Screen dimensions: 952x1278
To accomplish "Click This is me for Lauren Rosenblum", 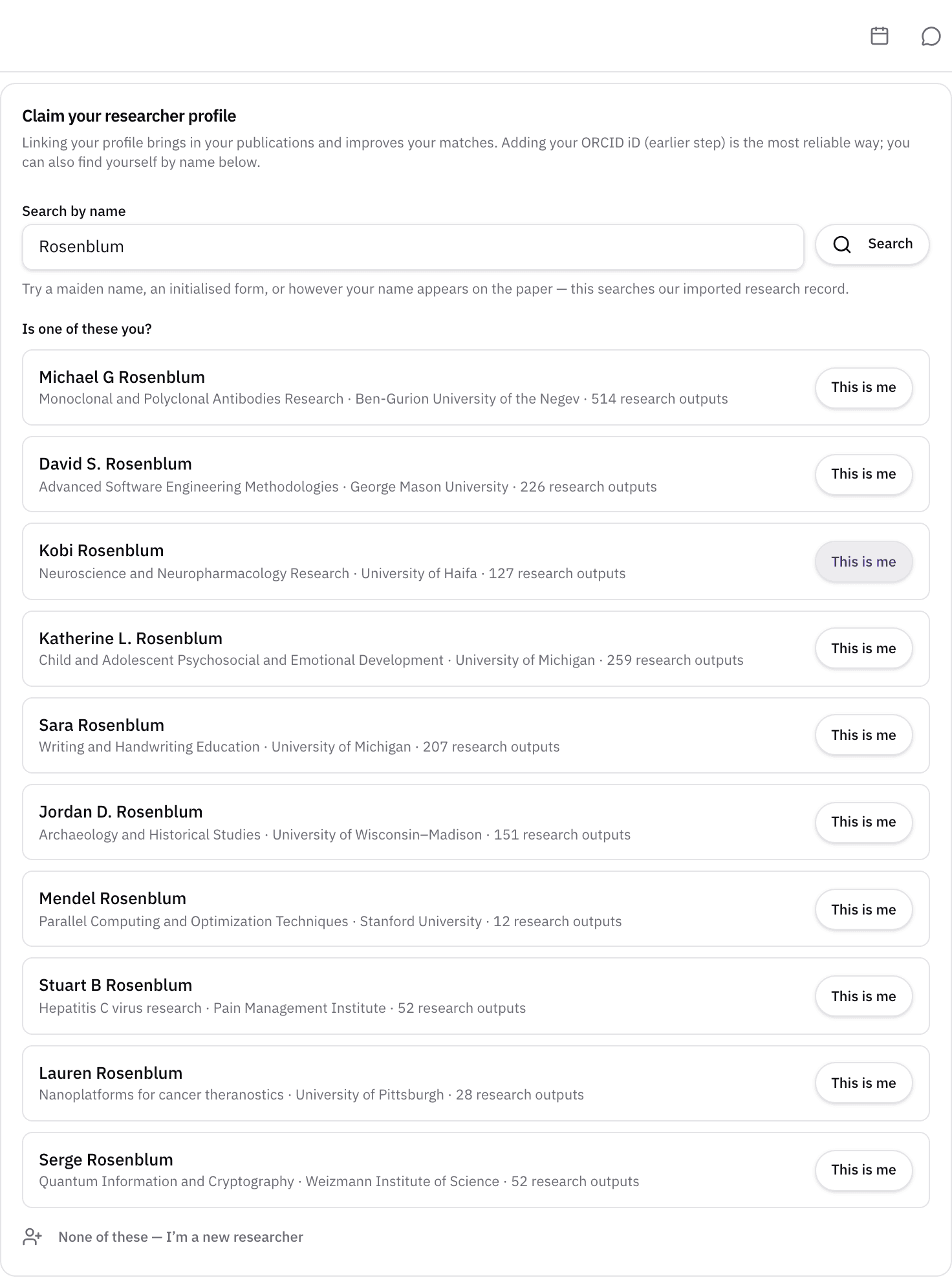I will [x=863, y=1083].
